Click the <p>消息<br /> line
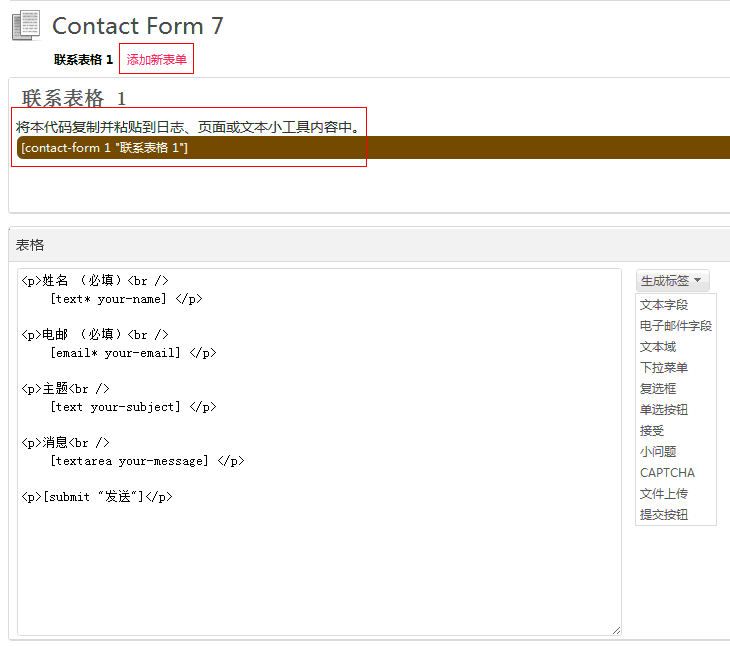The width and height of the screenshot is (730, 647). point(65,443)
